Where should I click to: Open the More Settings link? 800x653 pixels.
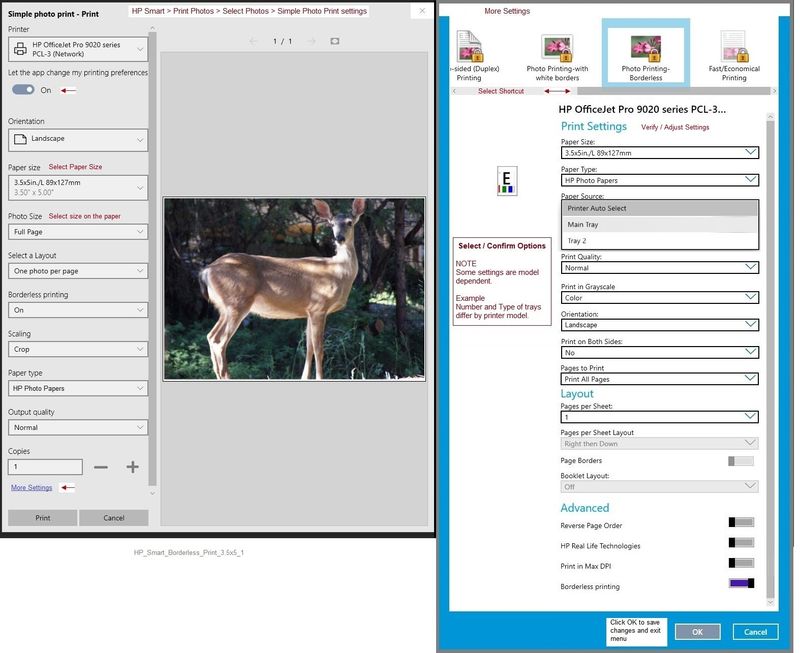(x=32, y=488)
